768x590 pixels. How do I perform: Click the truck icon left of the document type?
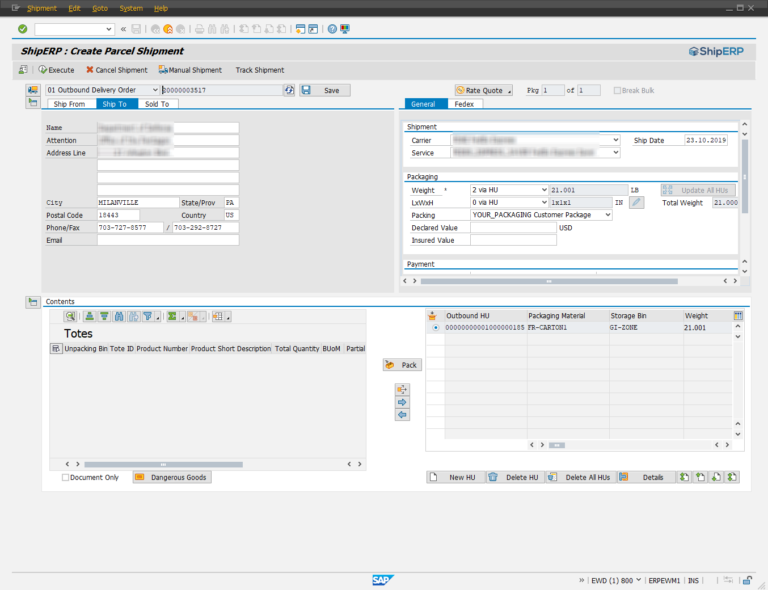(x=33, y=90)
